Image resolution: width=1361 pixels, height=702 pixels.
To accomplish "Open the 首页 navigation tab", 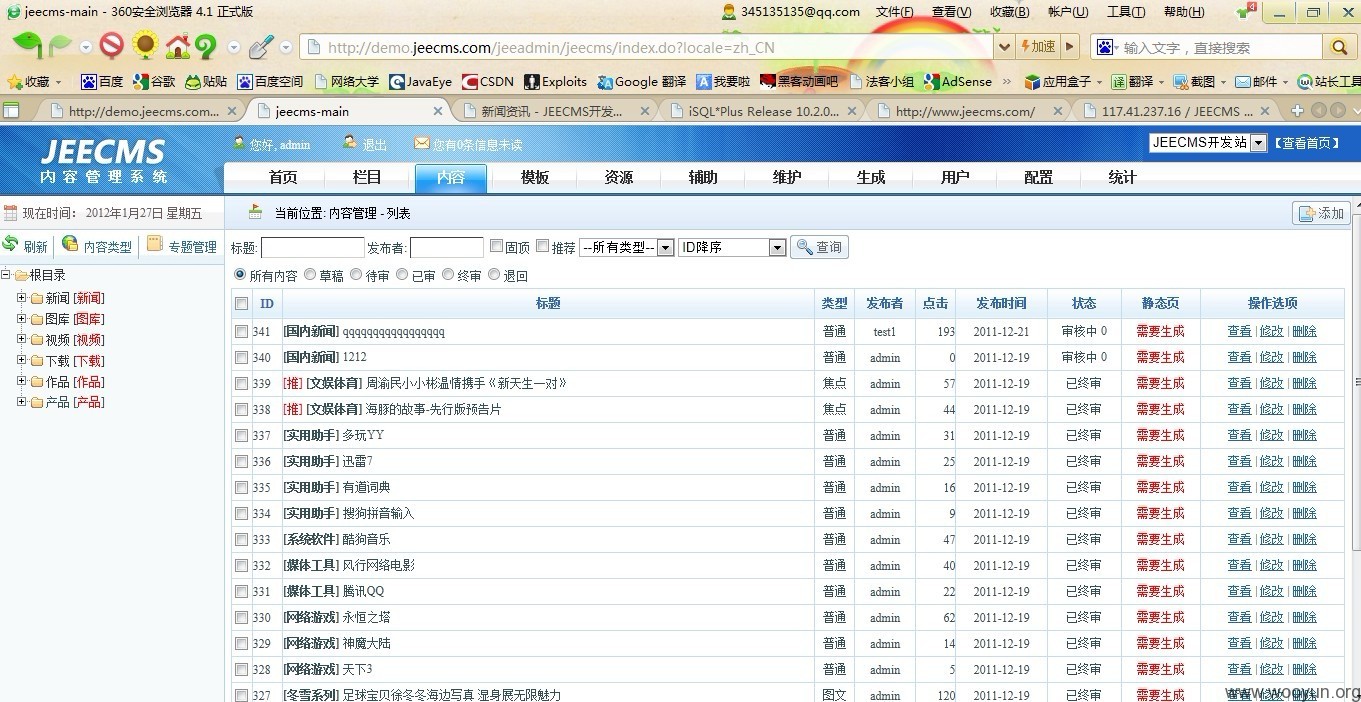I will coord(283,177).
